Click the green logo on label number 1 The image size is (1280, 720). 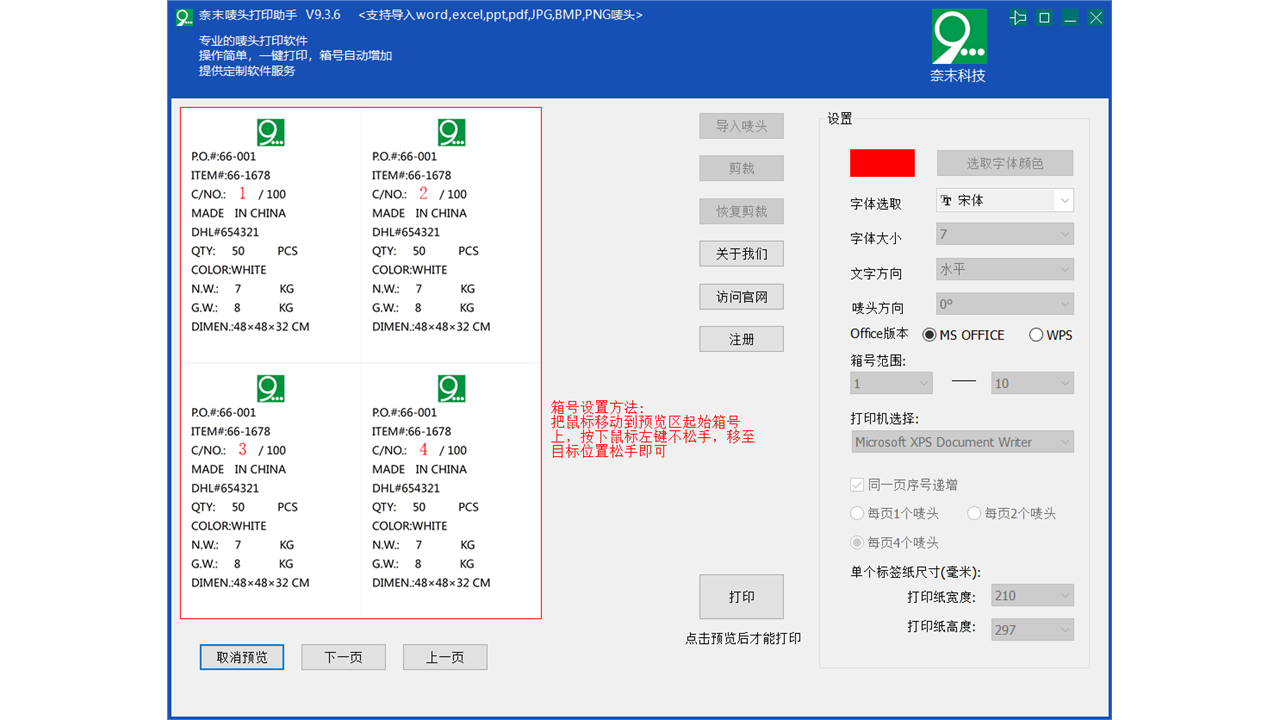[271, 132]
